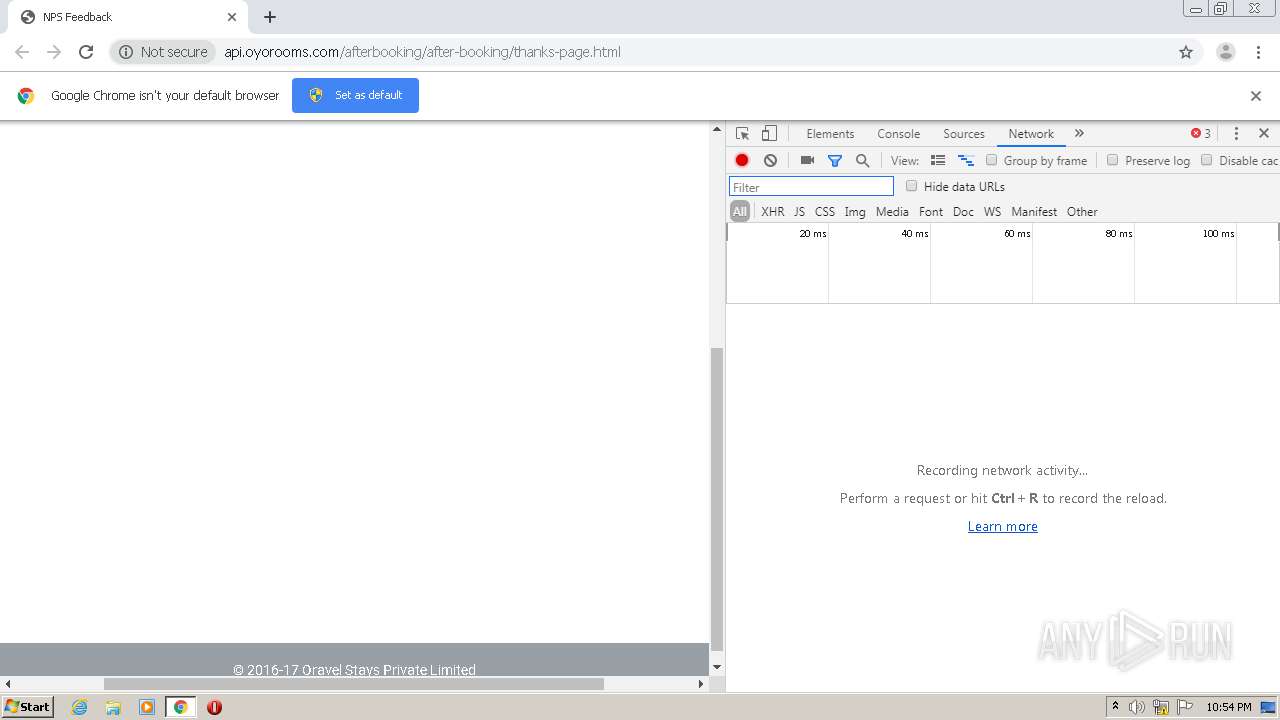Viewport: 1280px width, 720px height.
Task: Reload the current page
Action: point(86,52)
